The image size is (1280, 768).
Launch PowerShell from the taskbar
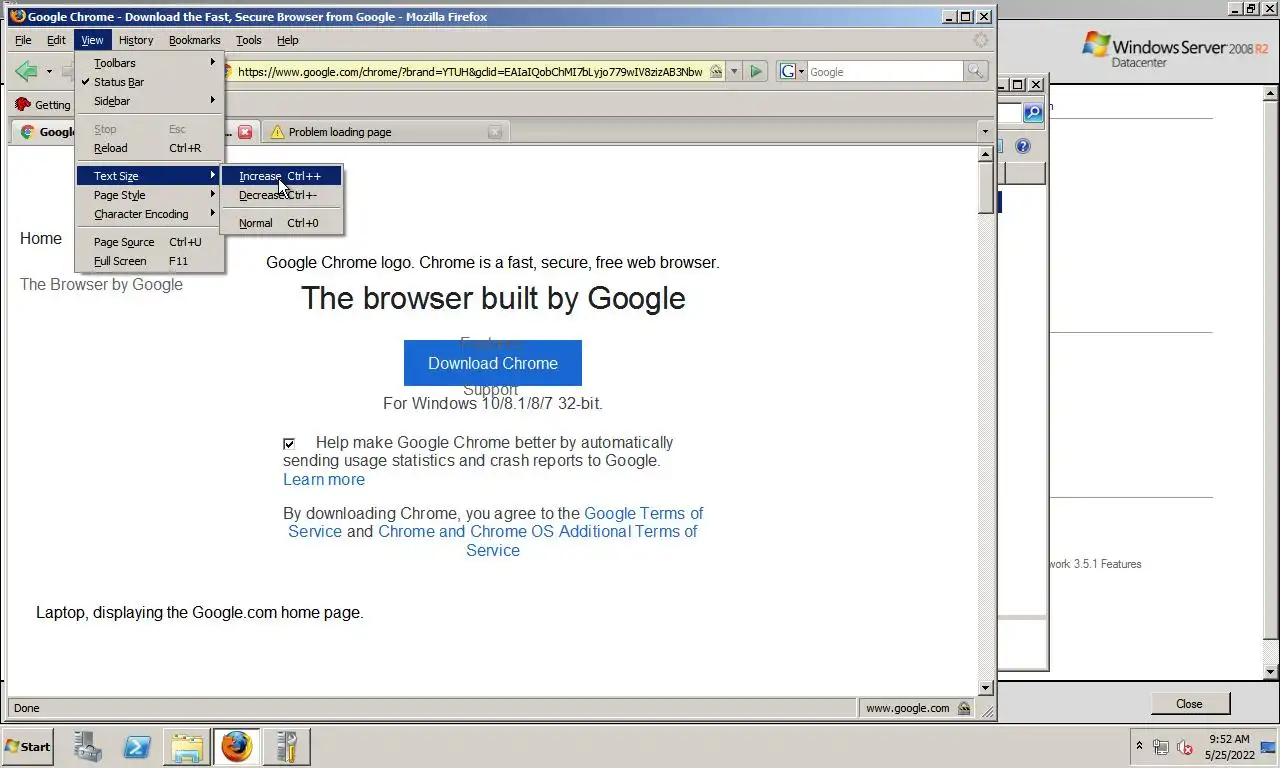pyautogui.click(x=137, y=747)
